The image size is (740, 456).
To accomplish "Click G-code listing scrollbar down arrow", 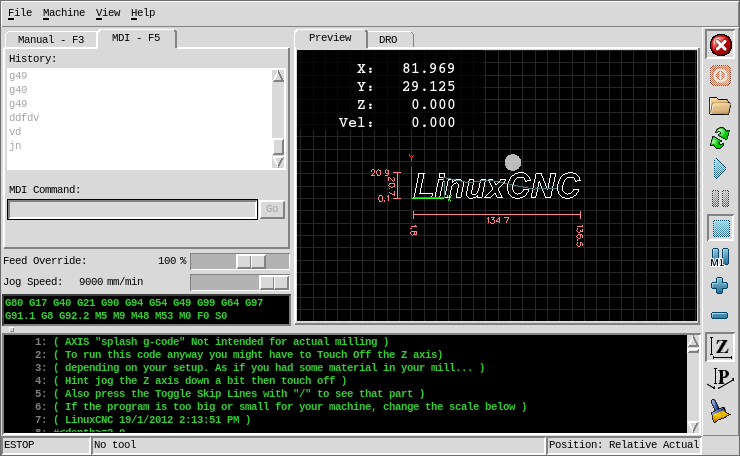I will point(693,427).
